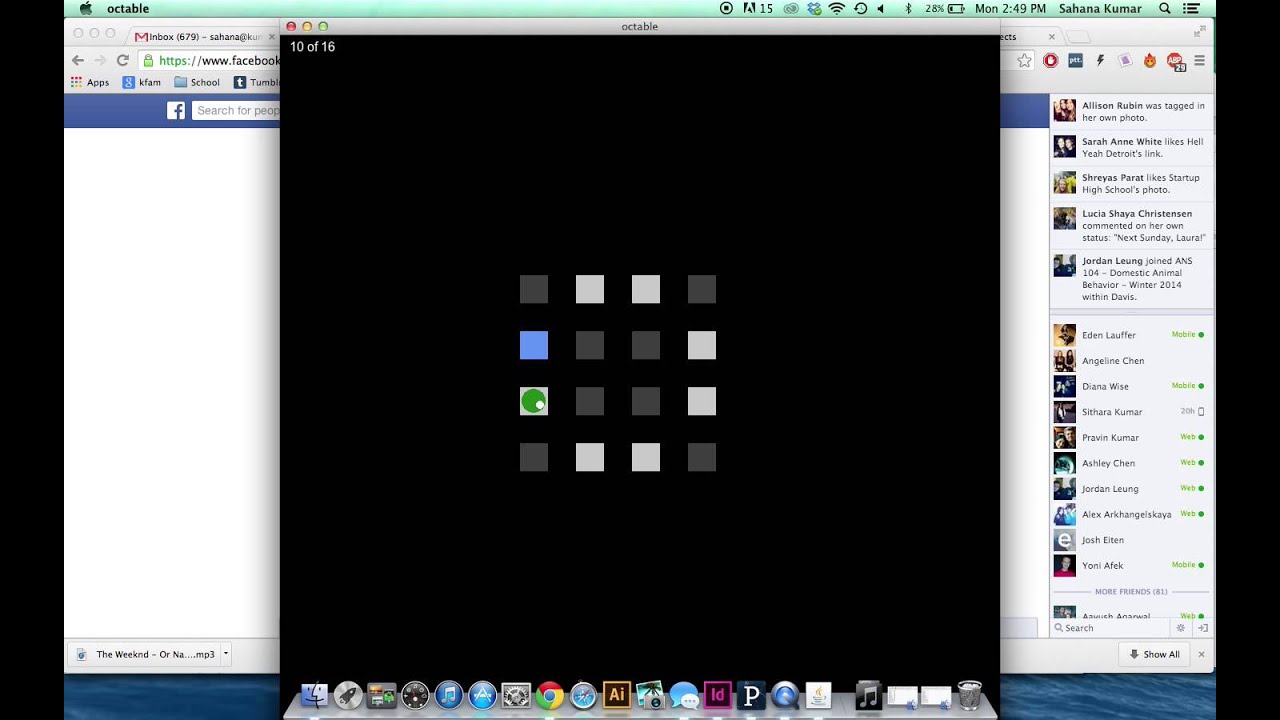This screenshot has height=720, width=1280.
Task: Launch Safari from the Dock
Action: click(583, 694)
